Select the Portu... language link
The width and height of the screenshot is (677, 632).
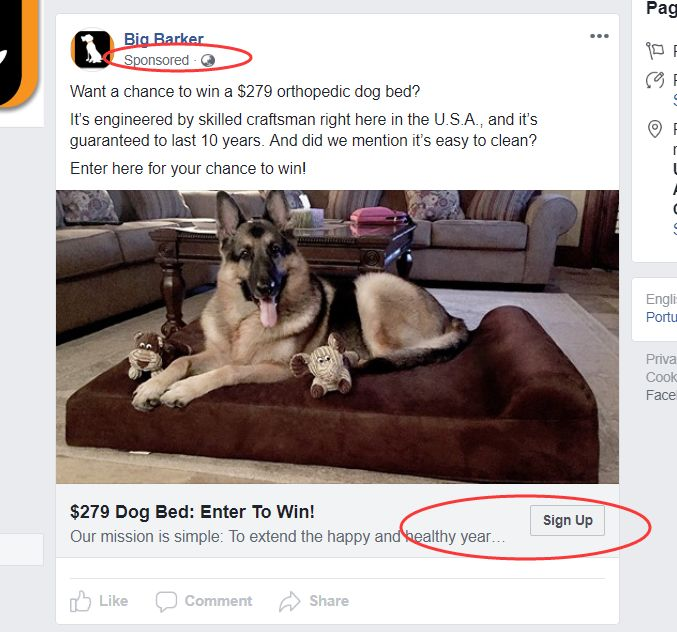(x=661, y=317)
